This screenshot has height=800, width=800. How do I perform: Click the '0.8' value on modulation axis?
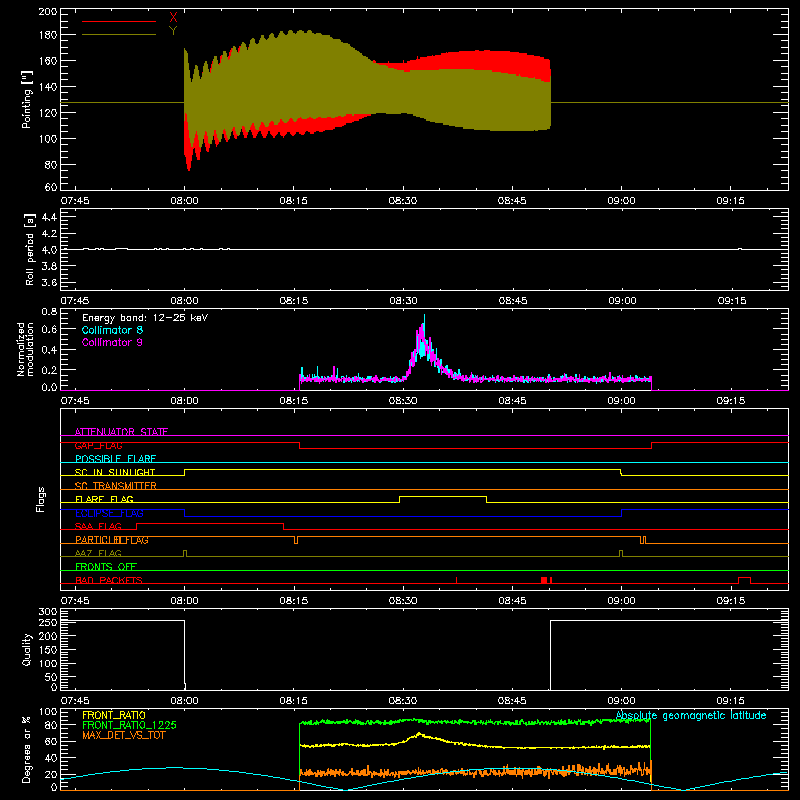click(x=49, y=311)
